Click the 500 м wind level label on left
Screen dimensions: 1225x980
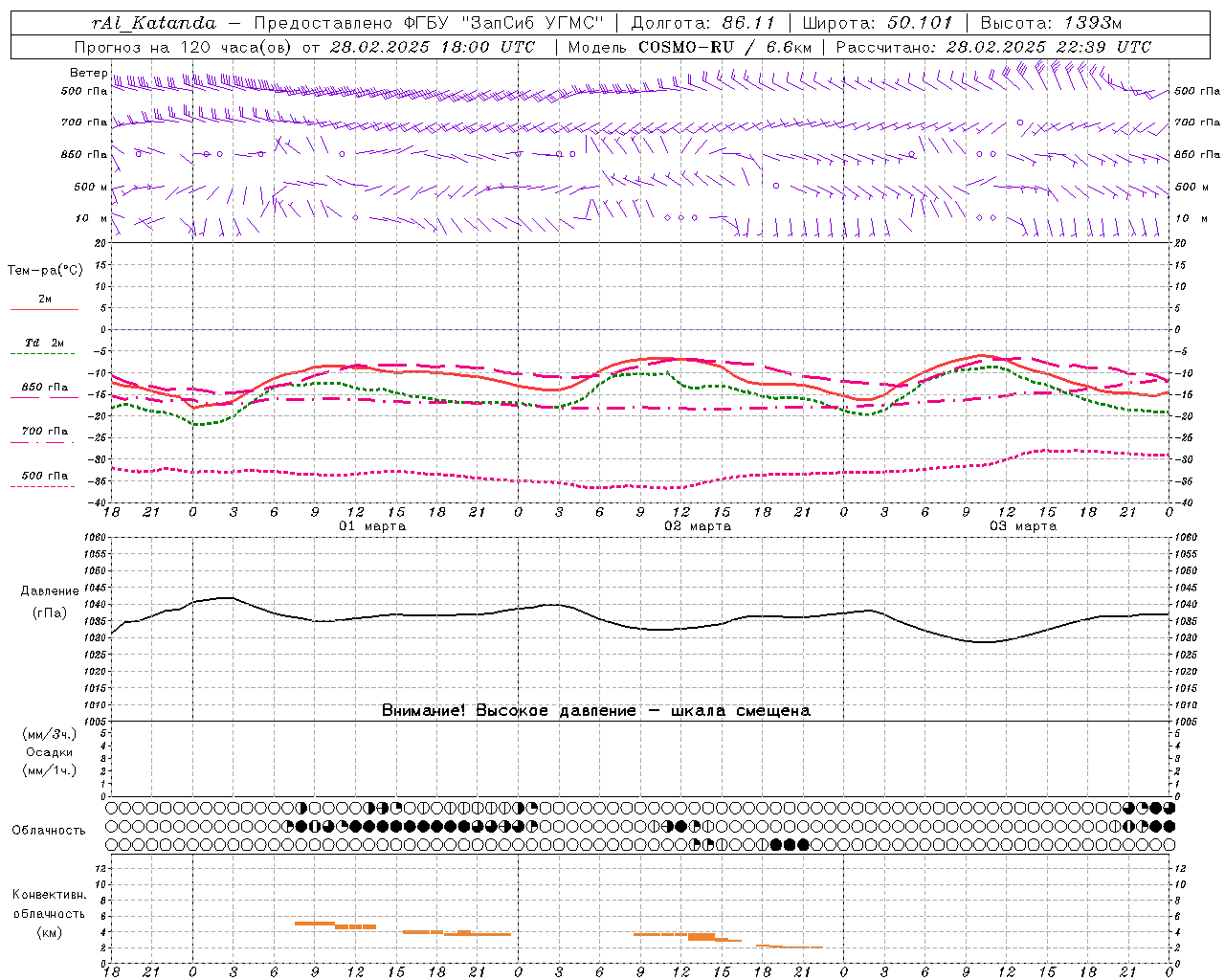[91, 187]
